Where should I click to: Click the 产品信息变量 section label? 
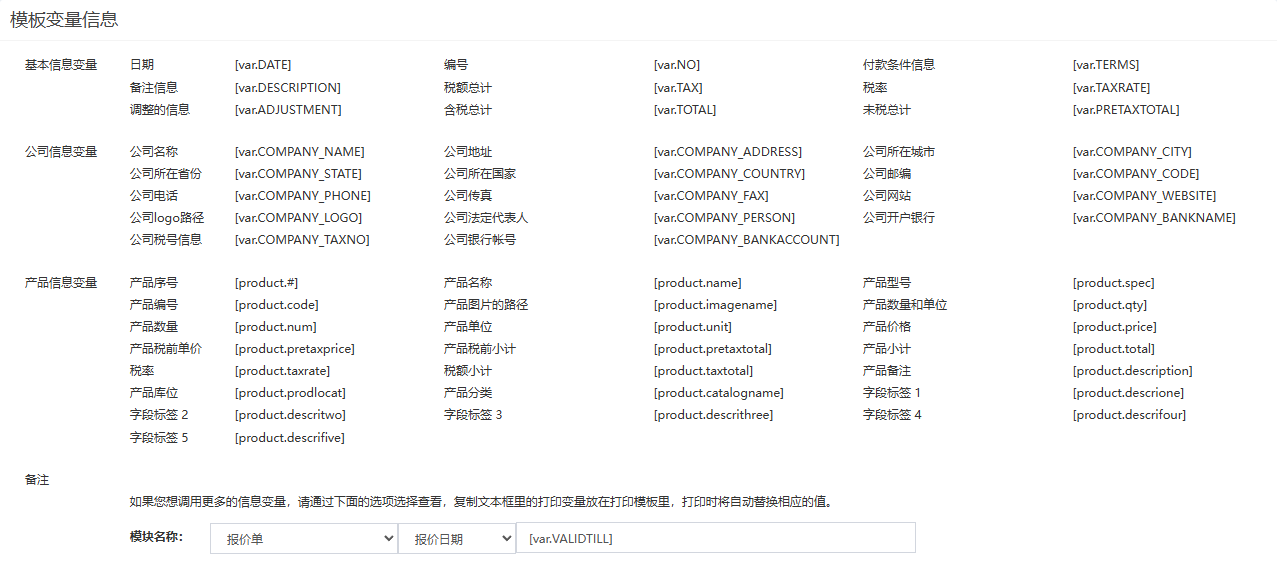pos(61,283)
